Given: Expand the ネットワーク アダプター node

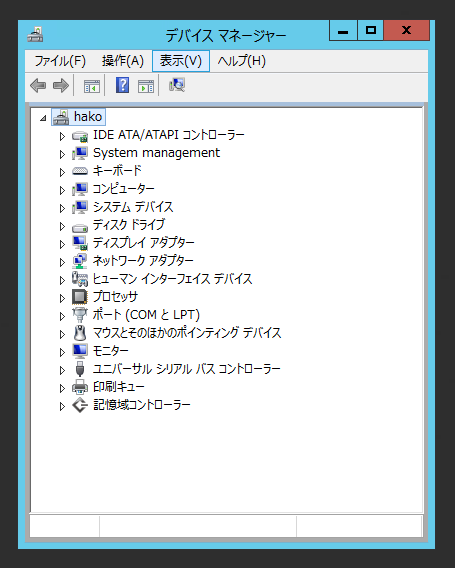Looking at the screenshot, I should [62, 262].
